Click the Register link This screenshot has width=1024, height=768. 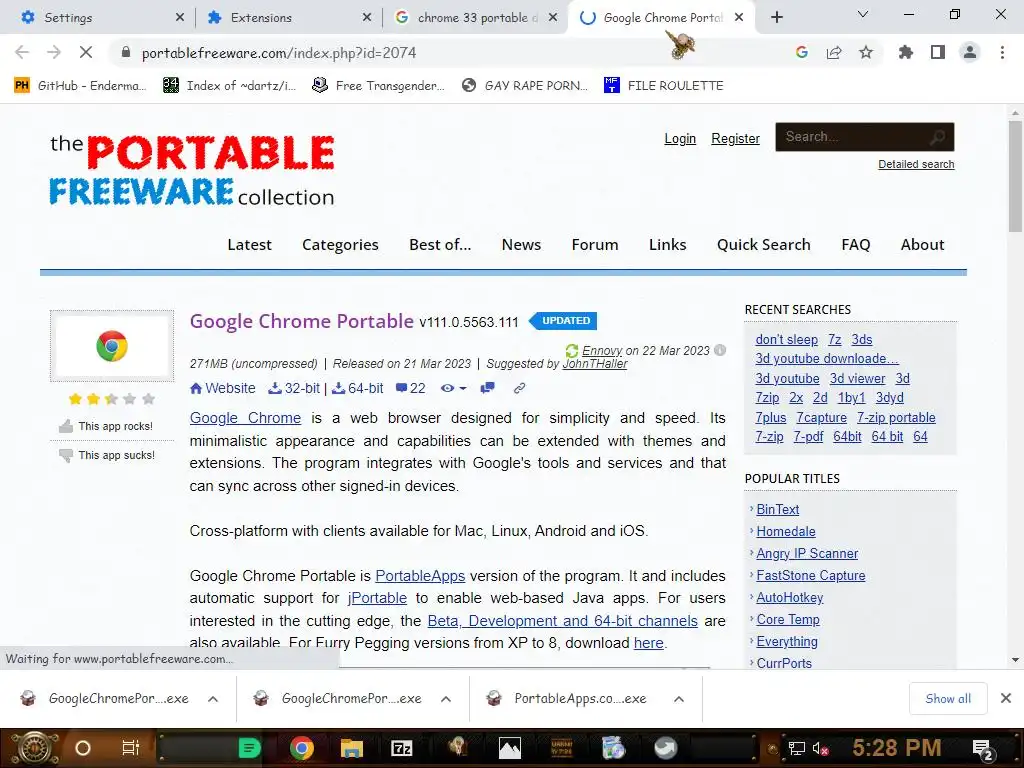coord(735,138)
